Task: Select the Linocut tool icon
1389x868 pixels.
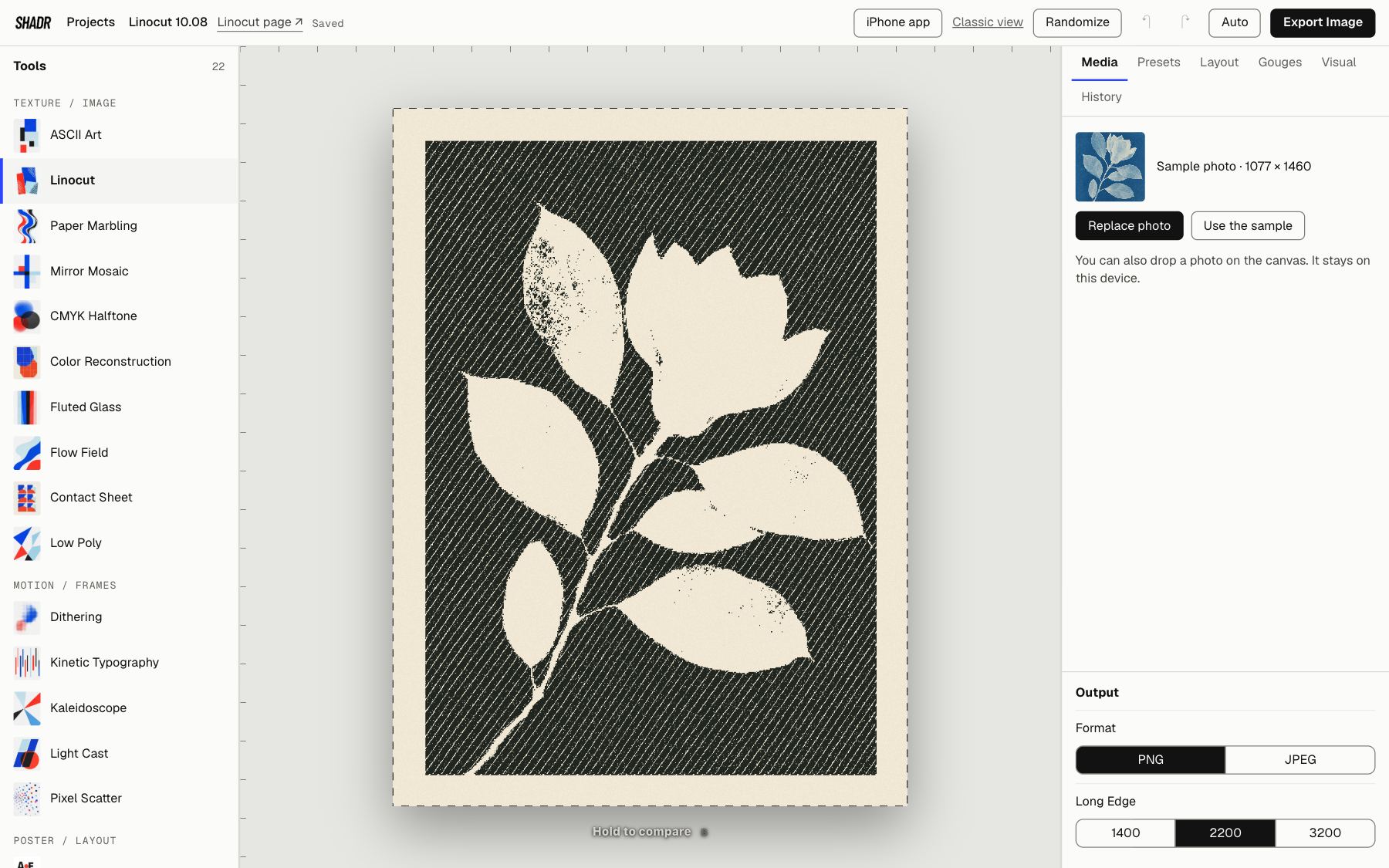Action: pyautogui.click(x=27, y=181)
